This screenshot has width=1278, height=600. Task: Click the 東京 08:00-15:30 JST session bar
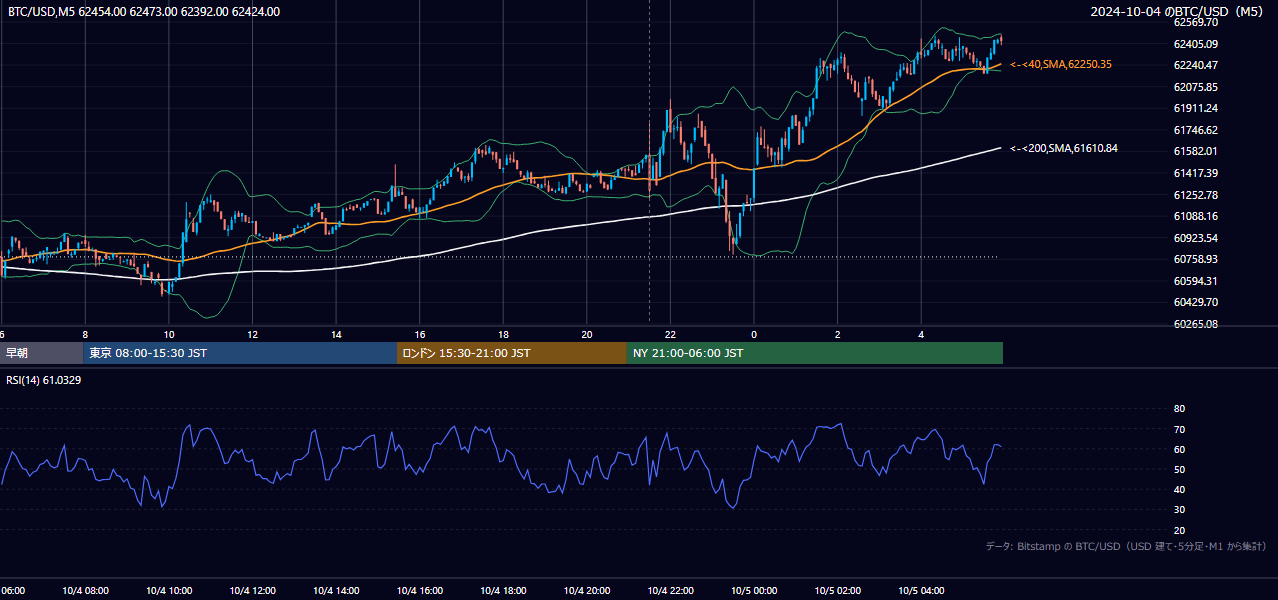coord(240,353)
